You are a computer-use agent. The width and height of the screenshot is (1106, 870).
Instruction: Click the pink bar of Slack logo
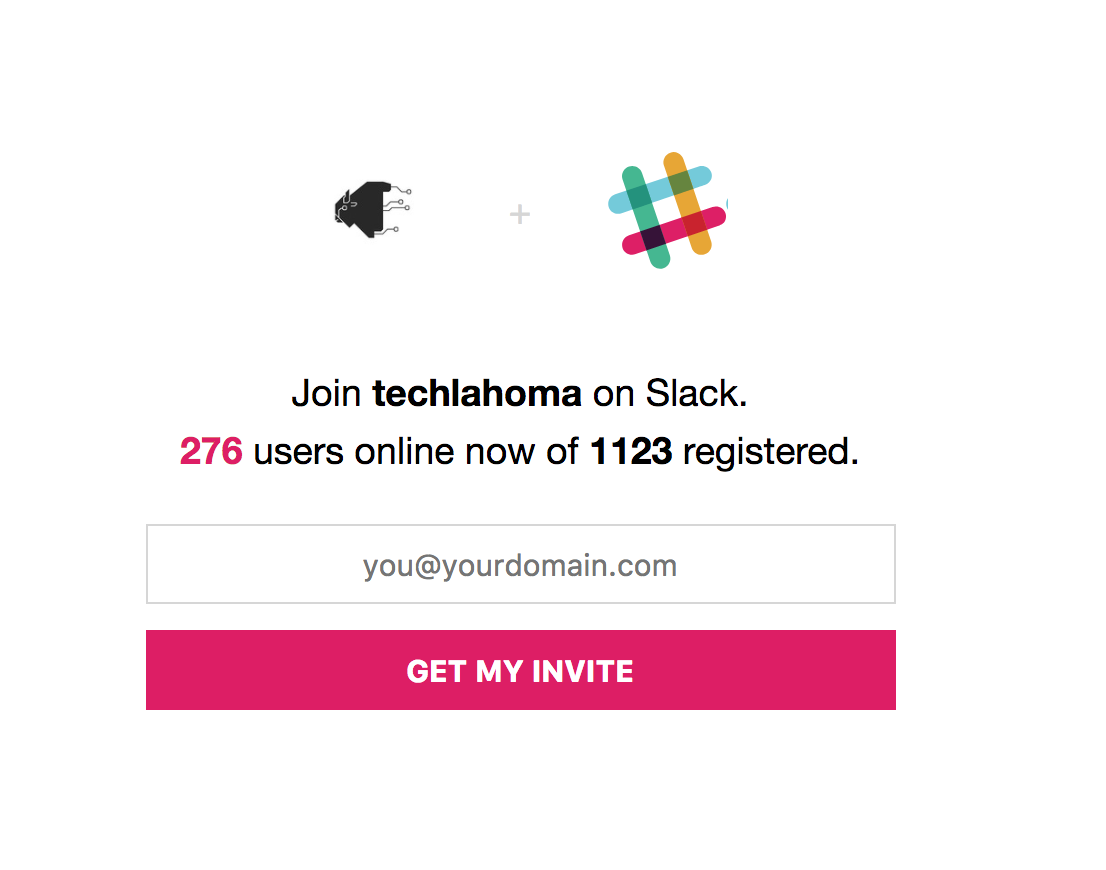[674, 231]
